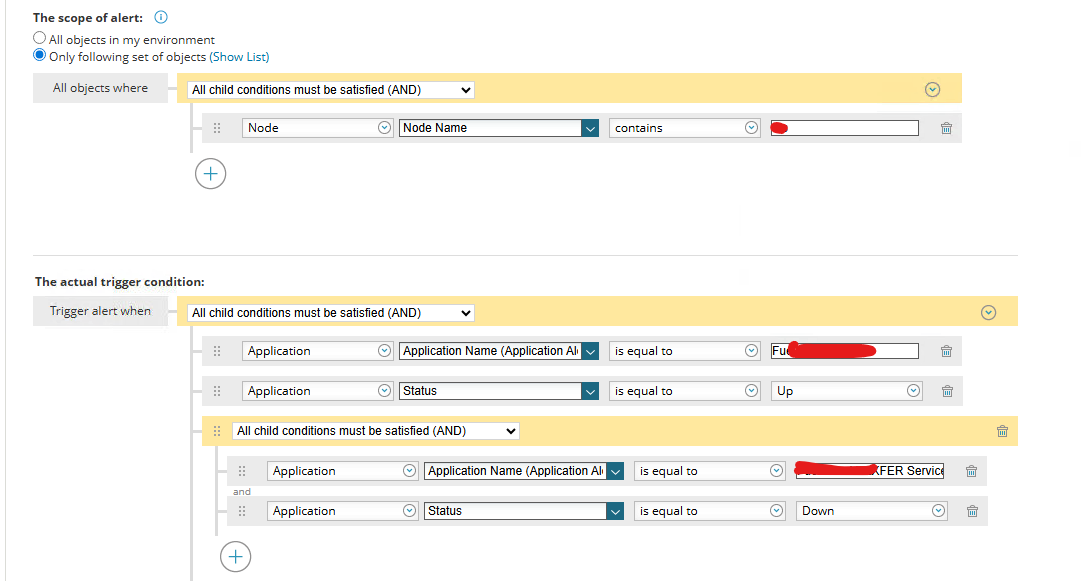
Task: Grab drag handle of Node Name row
Action: coord(217,128)
